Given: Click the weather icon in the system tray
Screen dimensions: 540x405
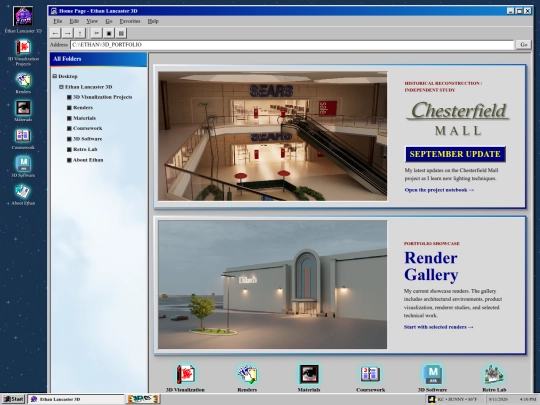Looking at the screenshot, I should pyautogui.click(x=432, y=399).
